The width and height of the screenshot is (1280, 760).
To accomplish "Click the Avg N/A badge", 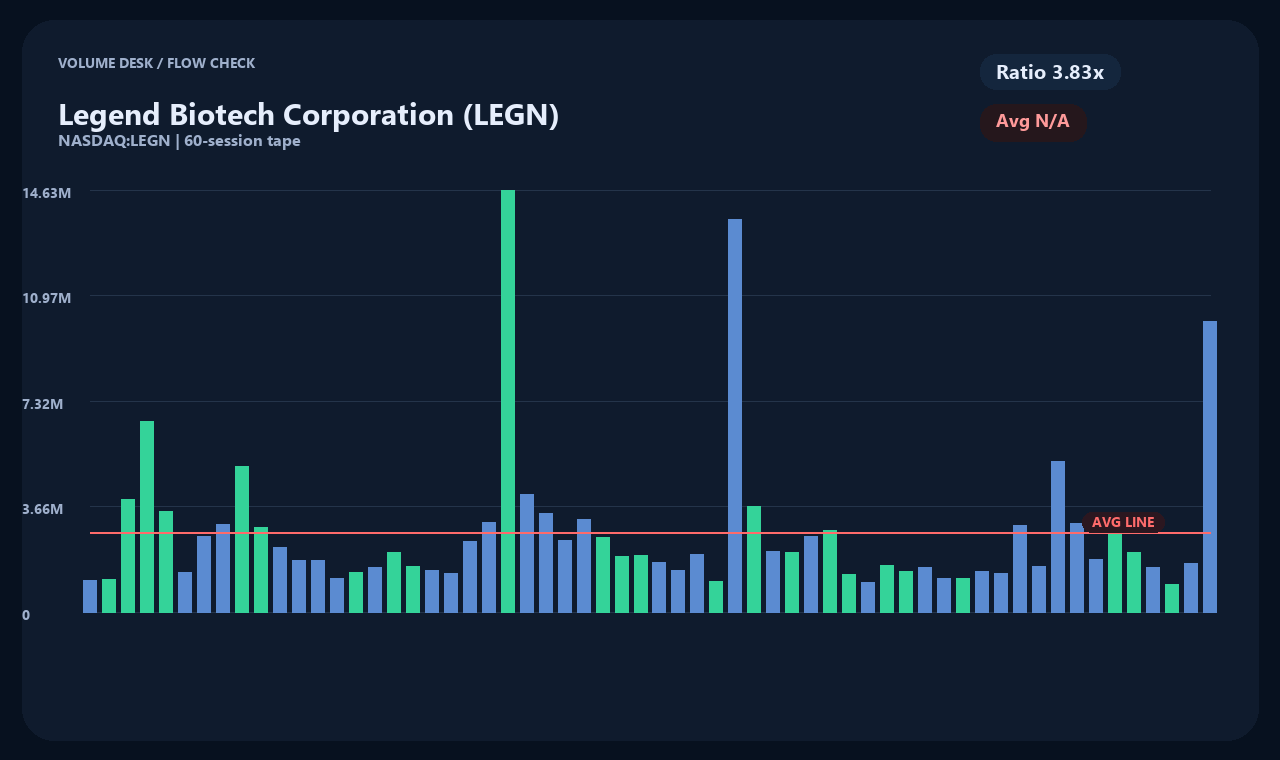I will point(1033,122).
